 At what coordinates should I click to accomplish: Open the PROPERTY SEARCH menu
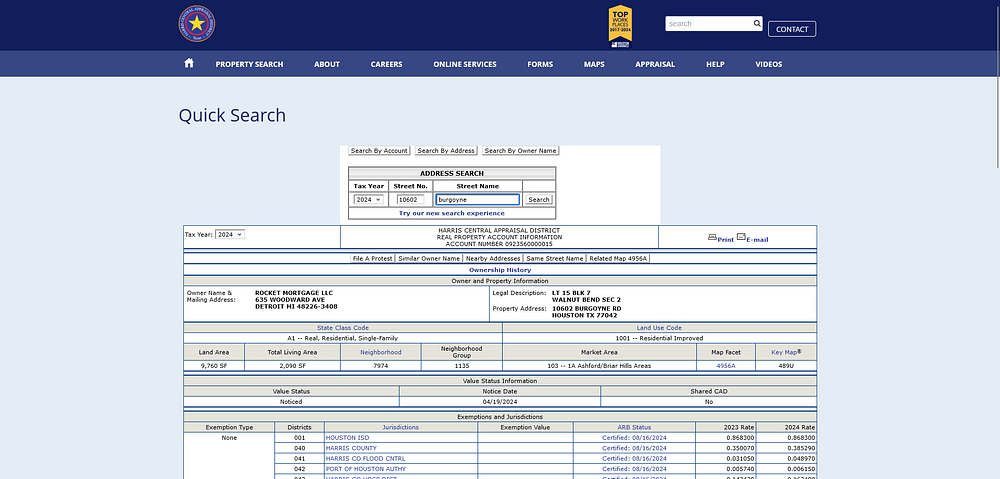249,64
